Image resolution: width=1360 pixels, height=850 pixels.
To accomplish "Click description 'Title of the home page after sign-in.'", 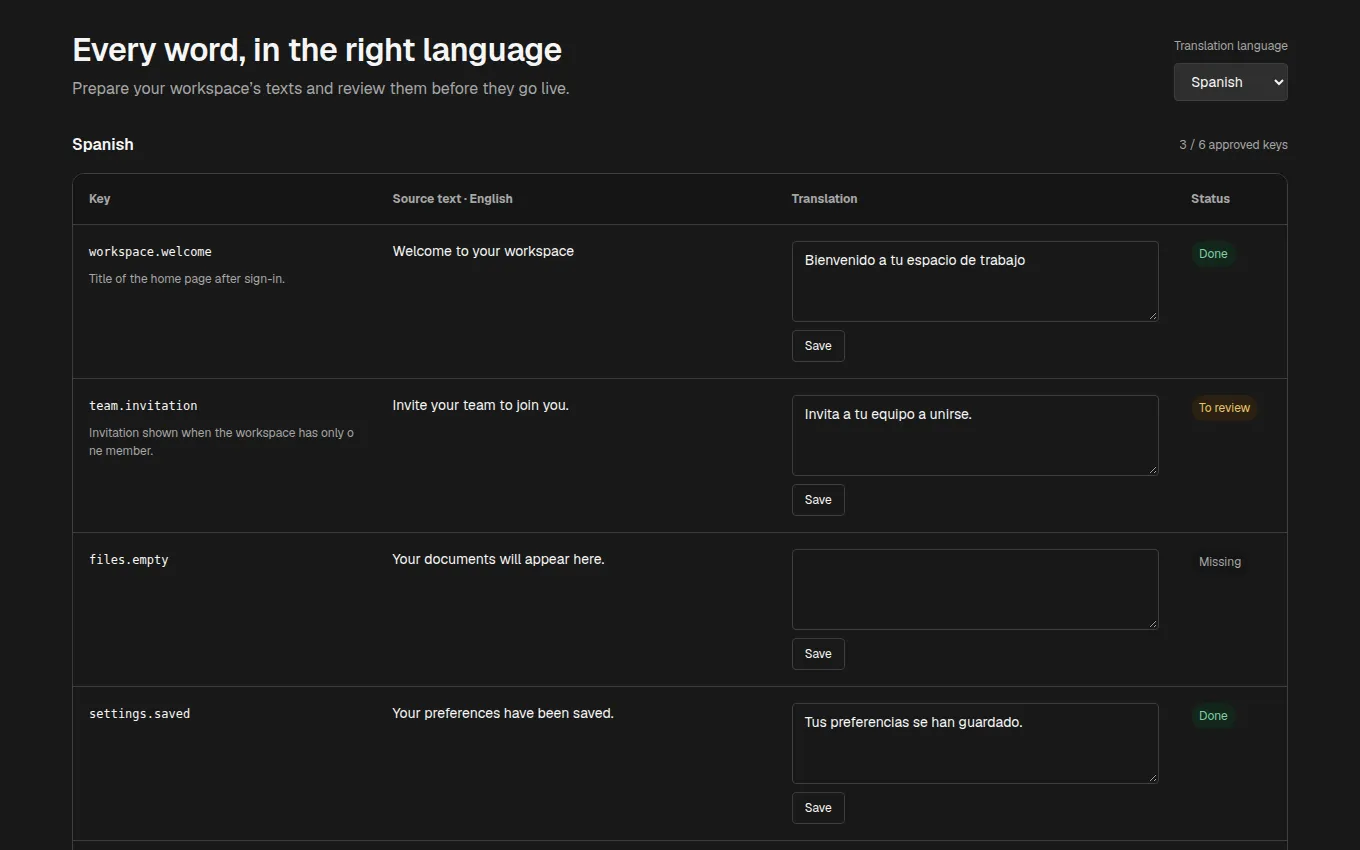I will (x=187, y=279).
